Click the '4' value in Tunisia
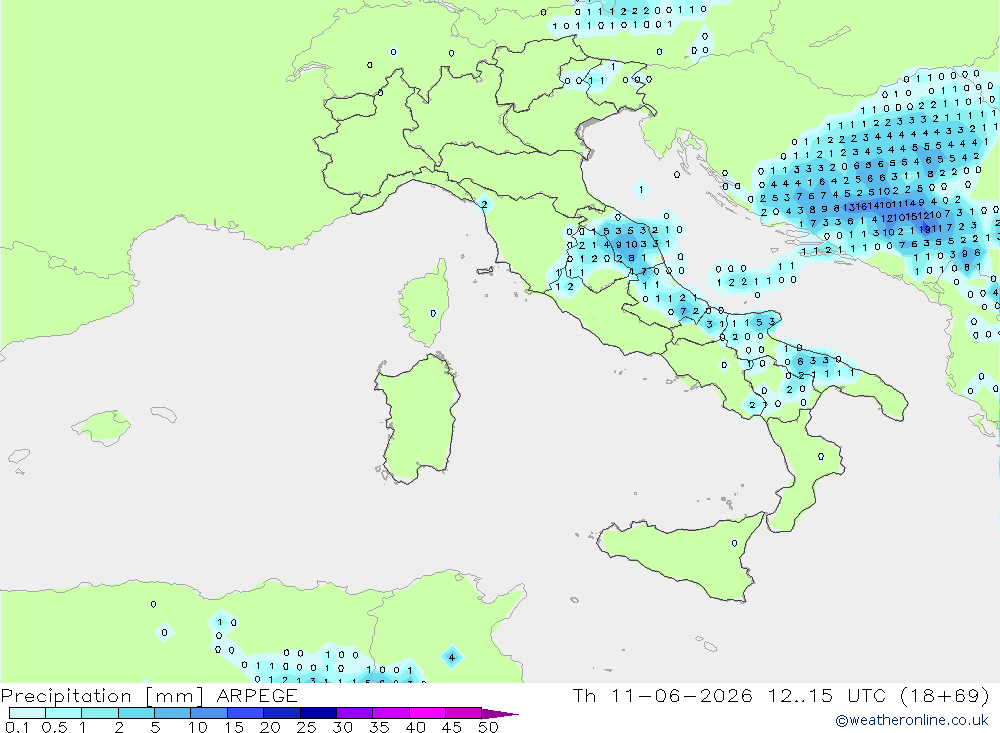The width and height of the screenshot is (1000, 733). [x=452, y=657]
